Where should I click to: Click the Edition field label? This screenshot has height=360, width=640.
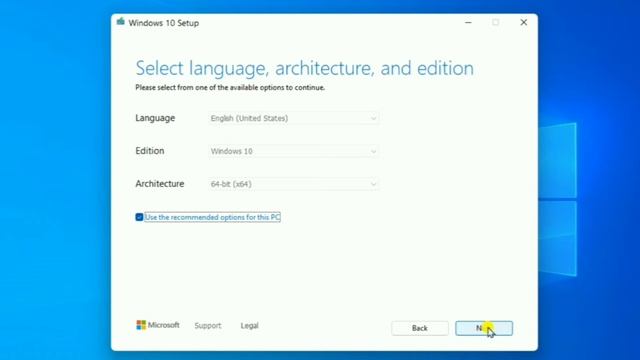pos(150,151)
